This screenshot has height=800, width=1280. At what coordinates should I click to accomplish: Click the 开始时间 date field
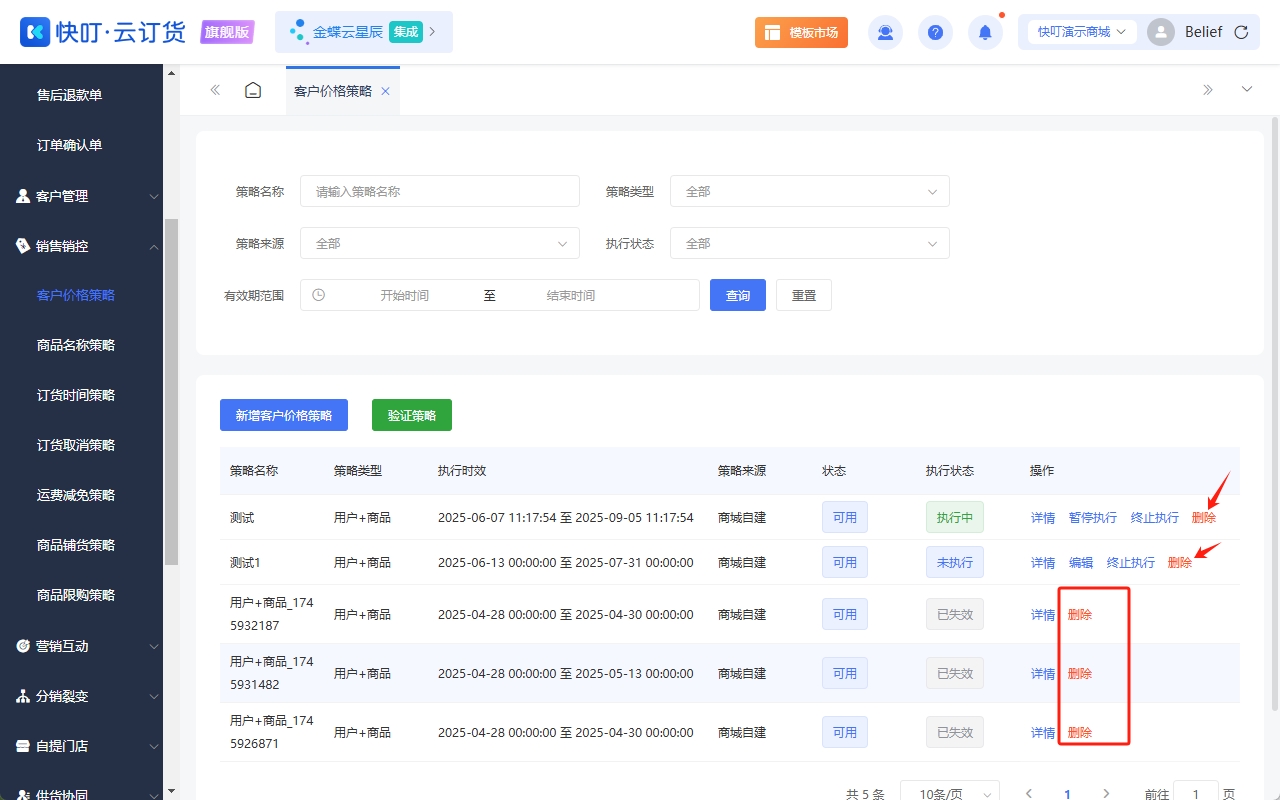405,295
